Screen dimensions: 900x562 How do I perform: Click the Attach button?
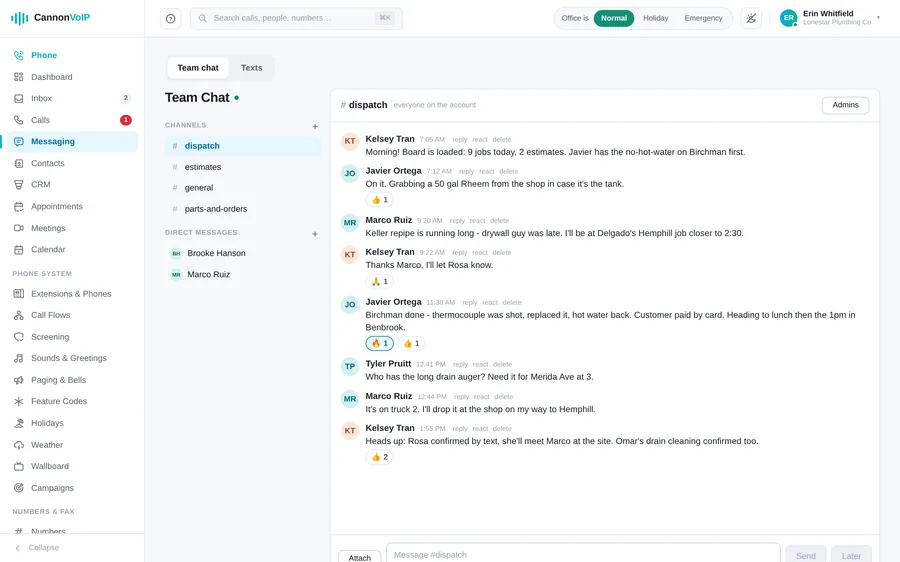click(x=360, y=557)
